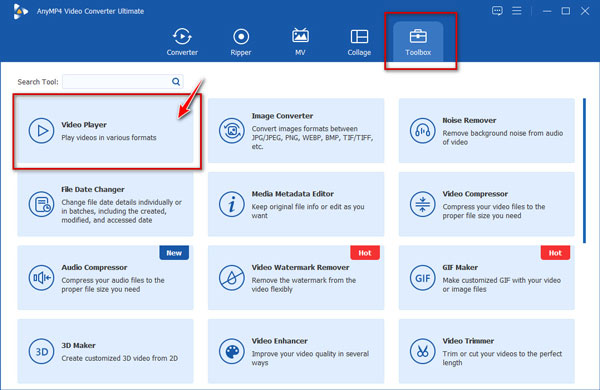This screenshot has width=600, height=390.
Task: Click the 3D Maker icon
Action: [x=41, y=351]
